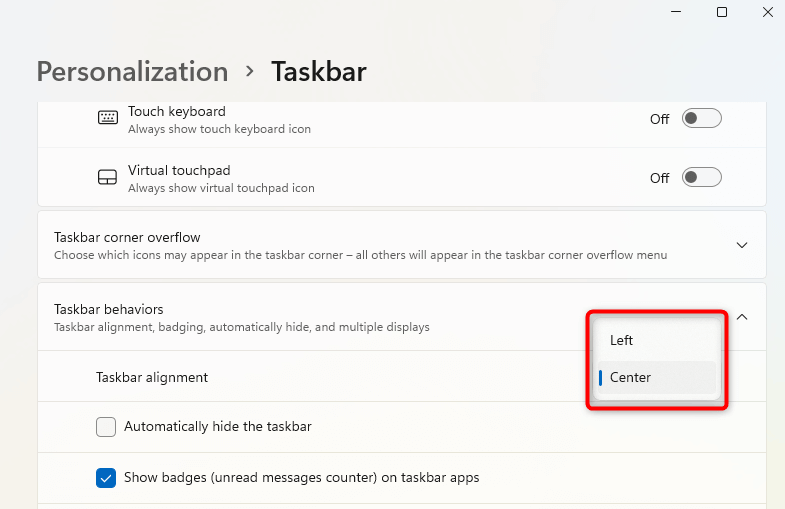Minimize the Settings window
This screenshot has height=509, width=785.
click(x=676, y=12)
